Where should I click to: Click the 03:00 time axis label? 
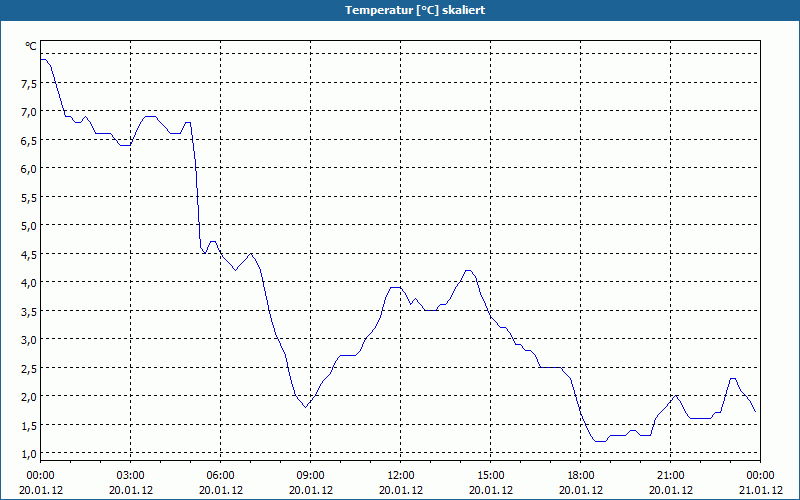click(131, 476)
